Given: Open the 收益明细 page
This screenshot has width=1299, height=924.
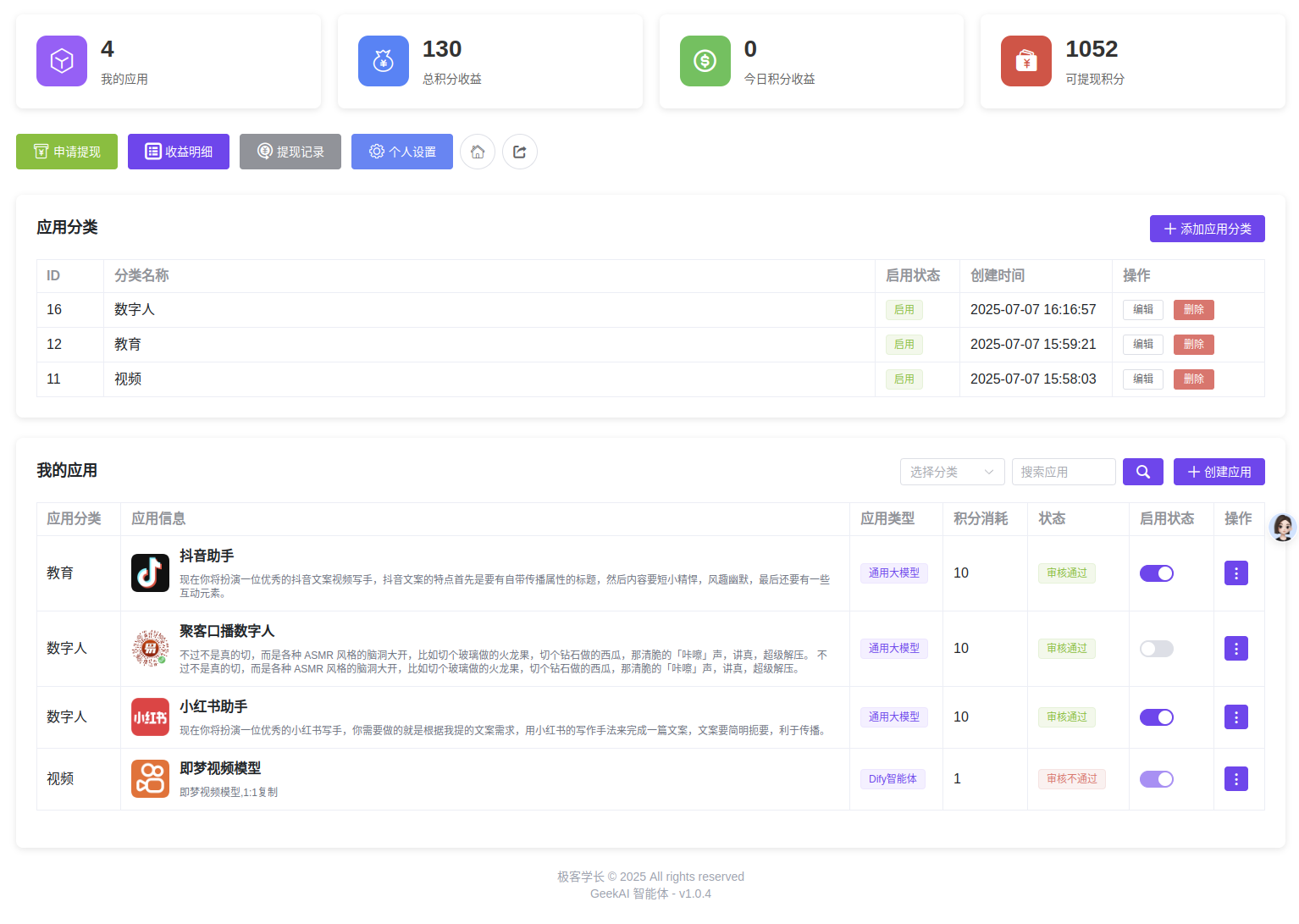Looking at the screenshot, I should point(179,152).
